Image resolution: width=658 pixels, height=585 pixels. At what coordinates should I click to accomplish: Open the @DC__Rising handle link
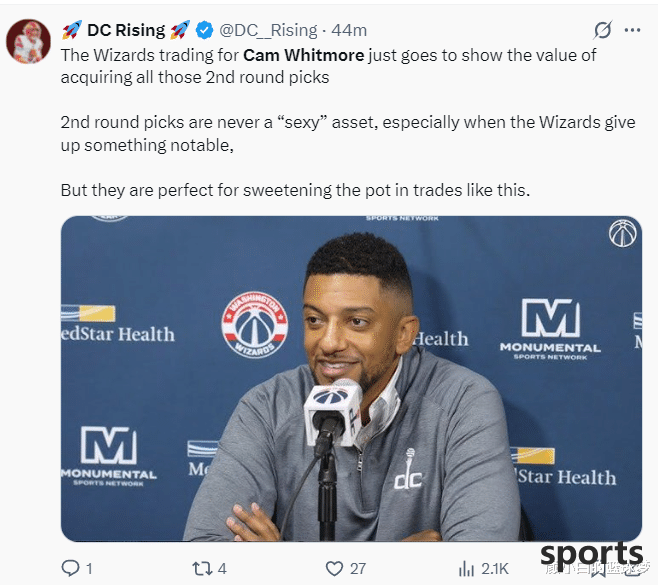pyautogui.click(x=268, y=30)
